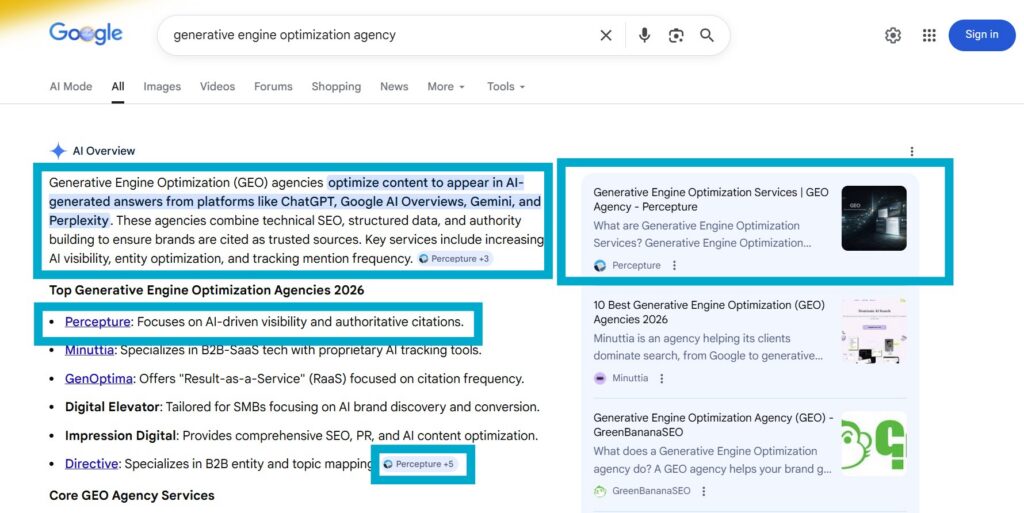Expand the Percepture +3 sources chip

(x=454, y=259)
